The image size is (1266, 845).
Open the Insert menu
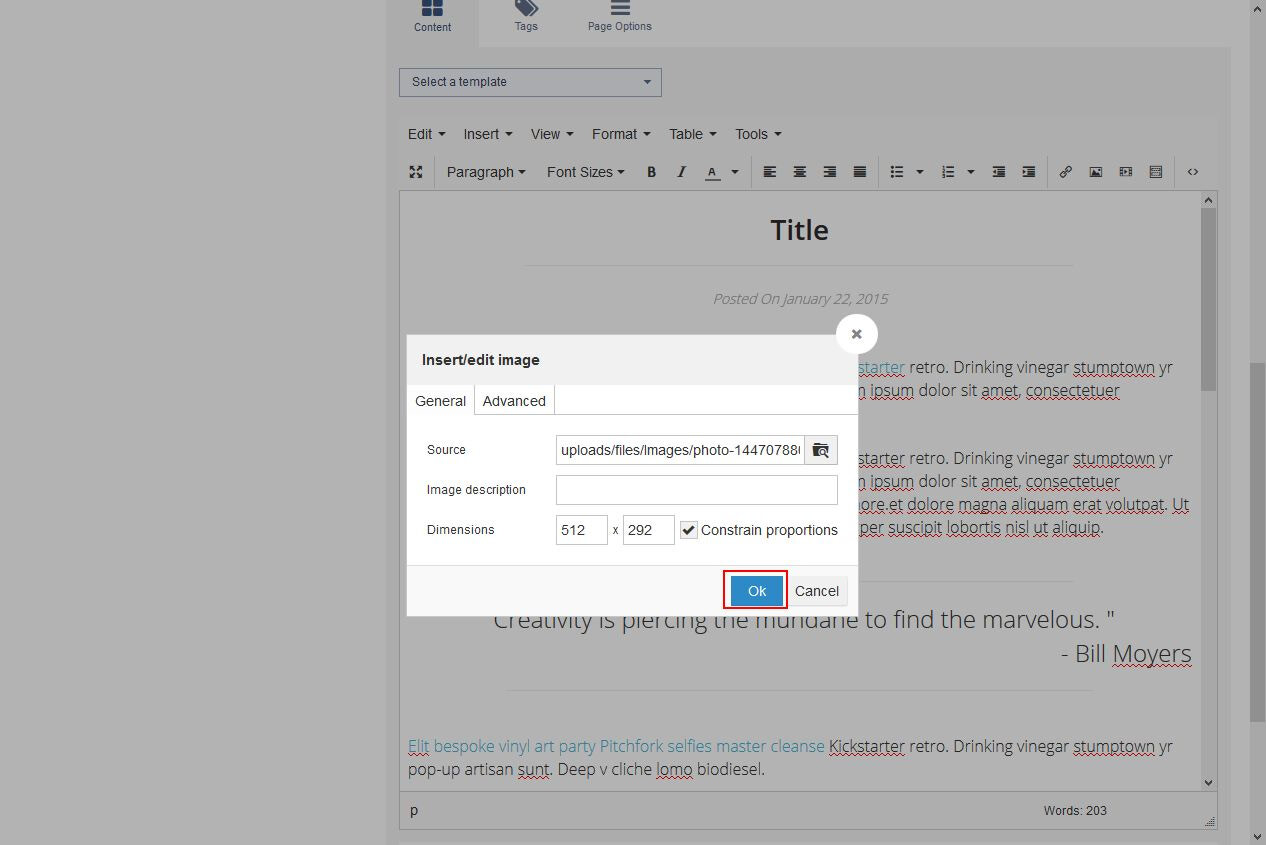[x=487, y=134]
